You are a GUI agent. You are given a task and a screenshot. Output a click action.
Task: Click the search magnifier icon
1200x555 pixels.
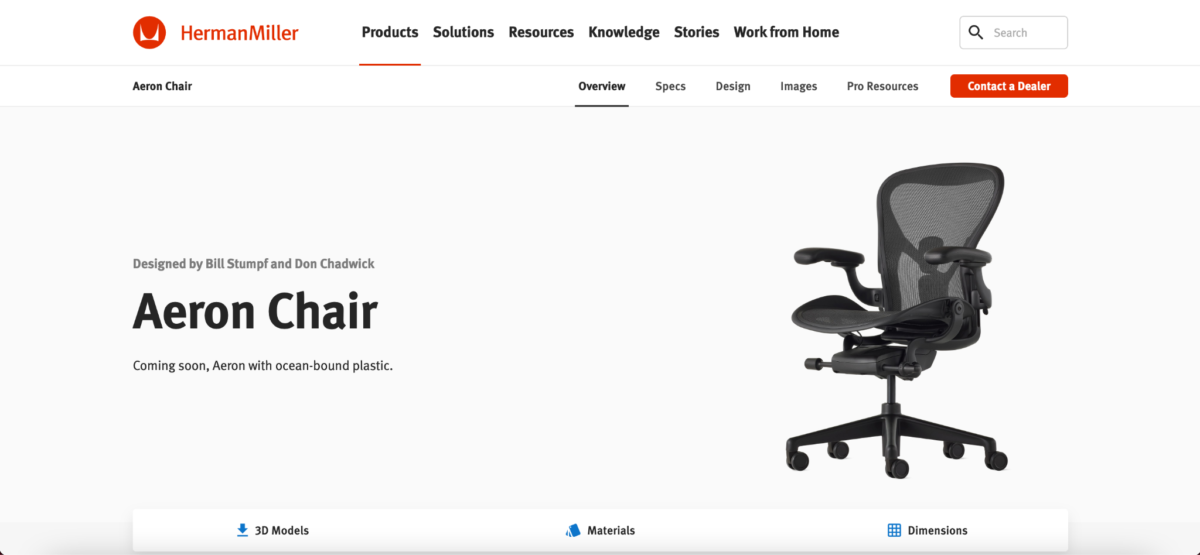[977, 32]
